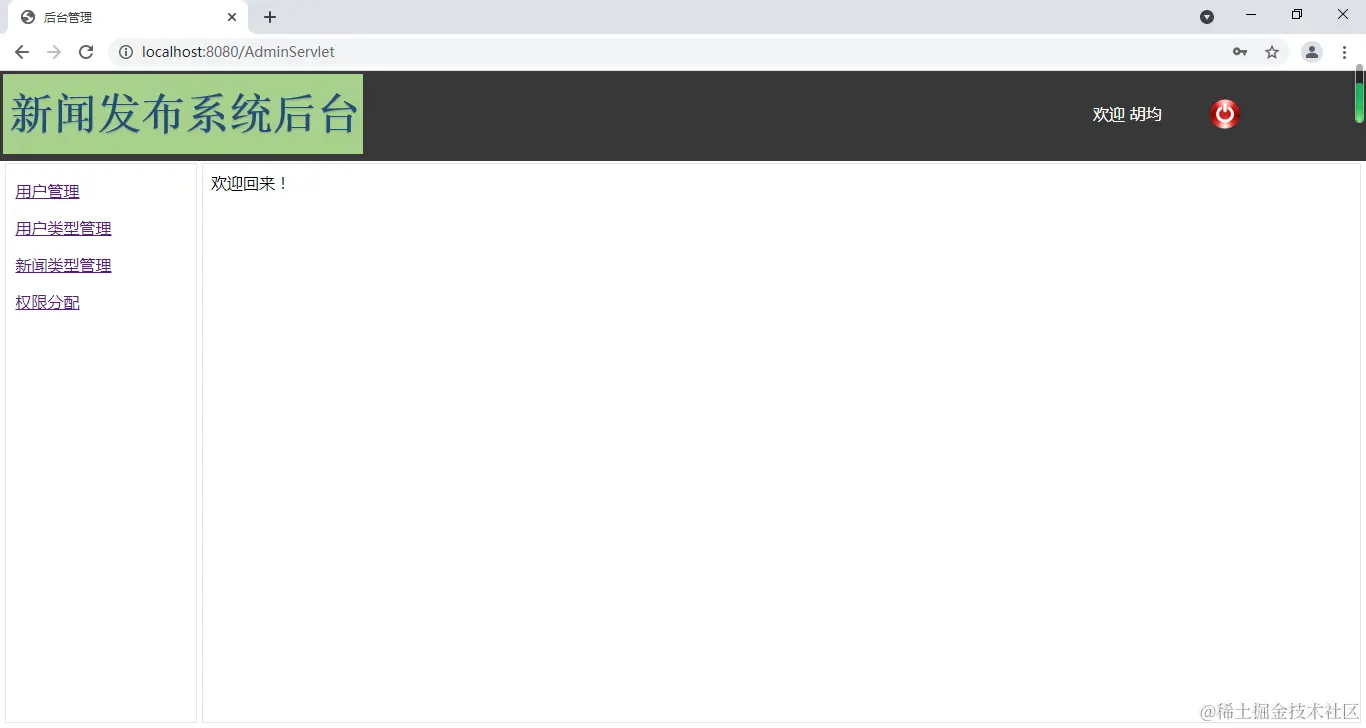Expand the tab search dropdown circle
Viewport: 1366px width, 728px height.
[1207, 17]
